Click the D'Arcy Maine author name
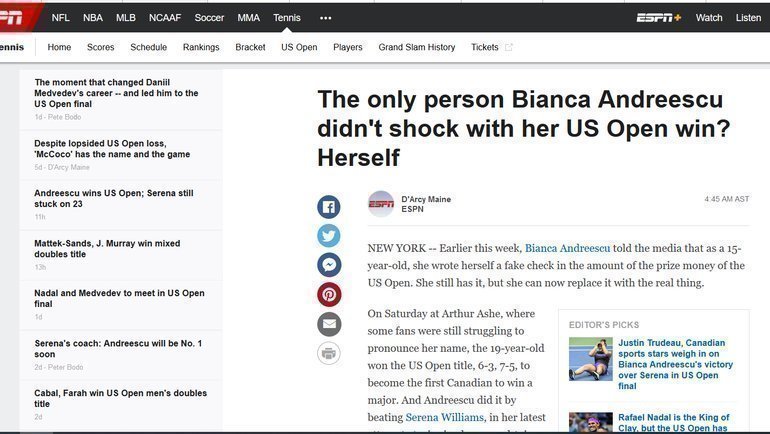Screen dimensions: 770x434 (x=426, y=199)
